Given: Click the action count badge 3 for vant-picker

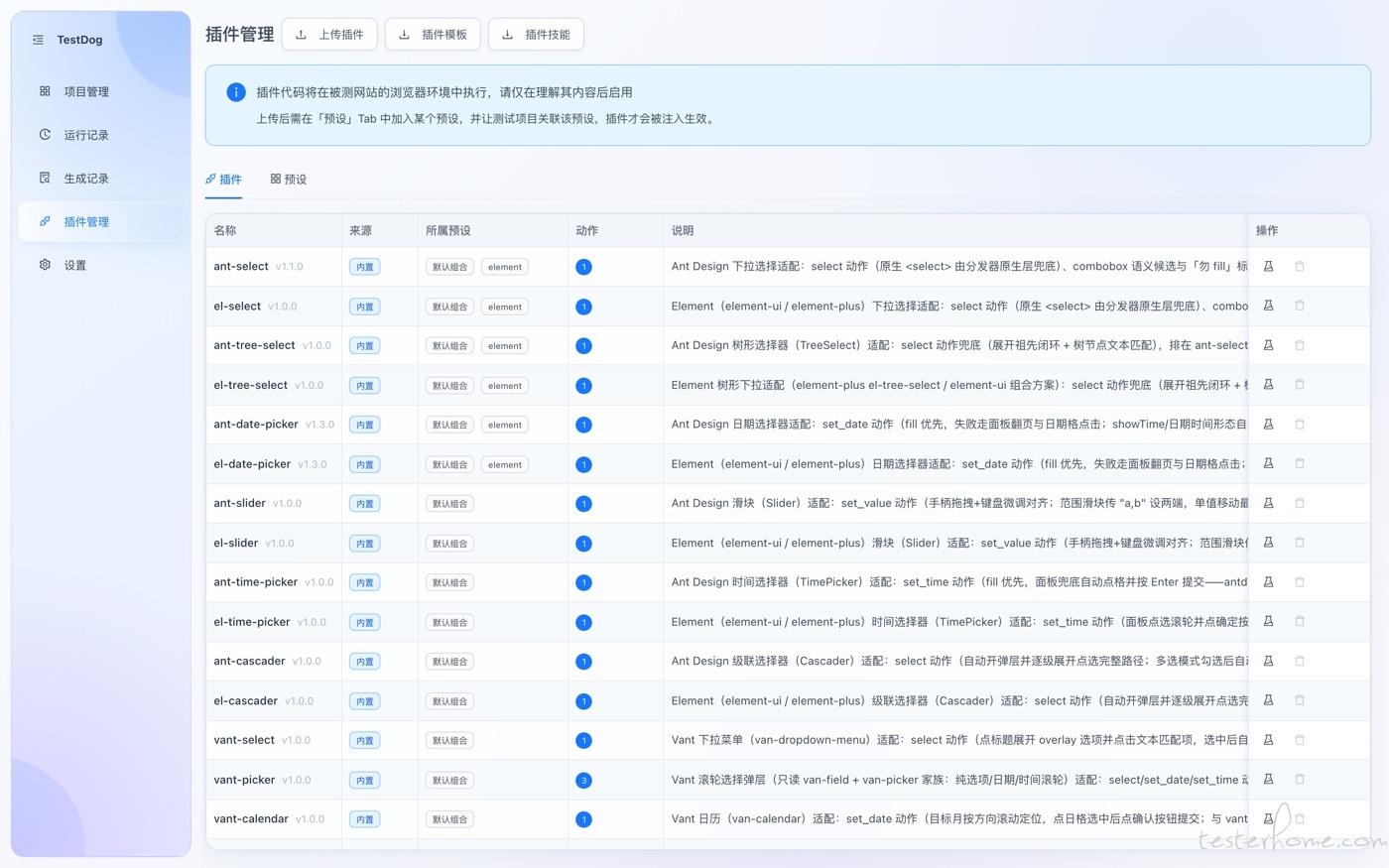Looking at the screenshot, I should [x=583, y=781].
